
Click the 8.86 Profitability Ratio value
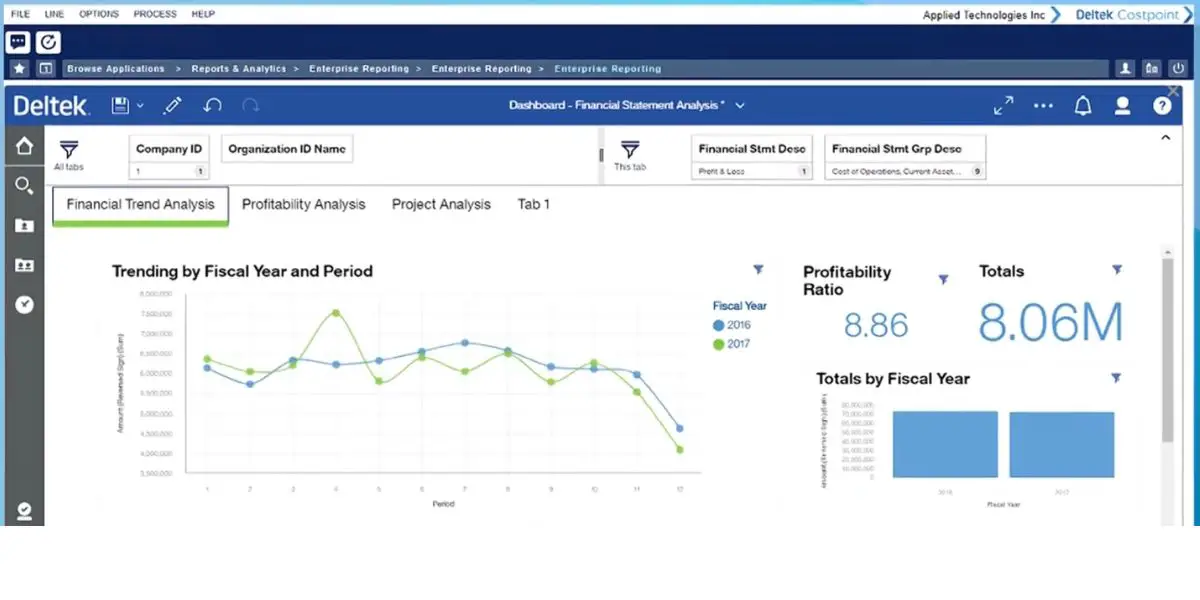[x=876, y=325]
